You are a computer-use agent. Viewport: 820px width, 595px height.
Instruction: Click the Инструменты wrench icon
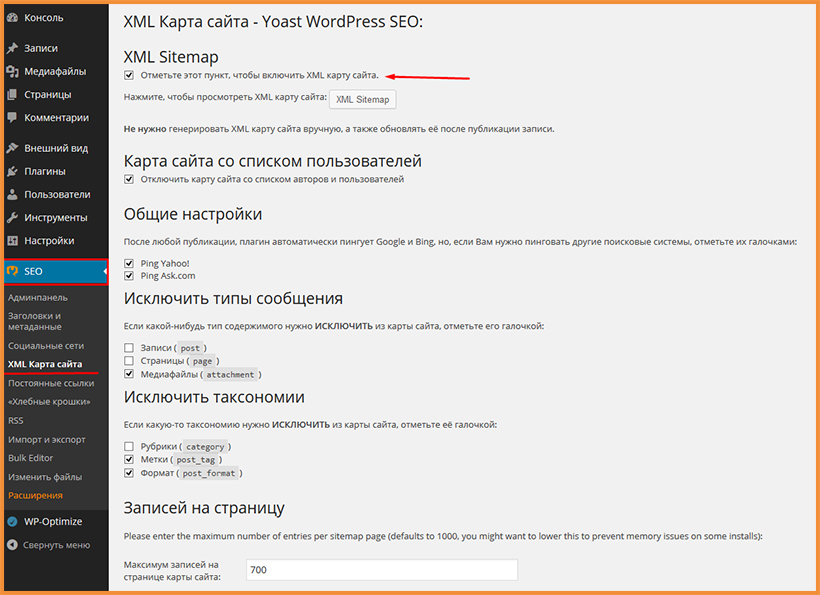tap(13, 218)
